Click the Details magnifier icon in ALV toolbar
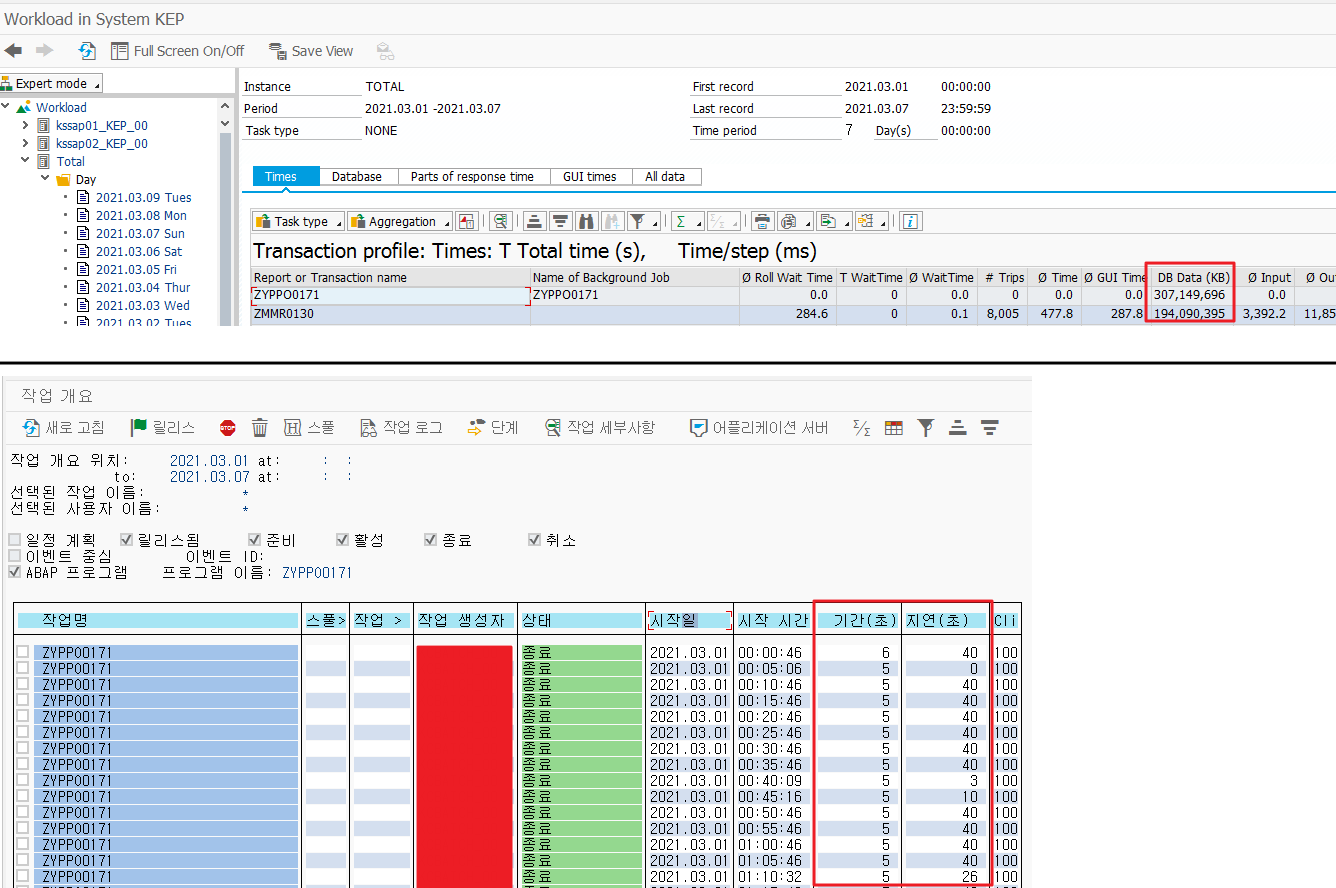 click(x=502, y=221)
